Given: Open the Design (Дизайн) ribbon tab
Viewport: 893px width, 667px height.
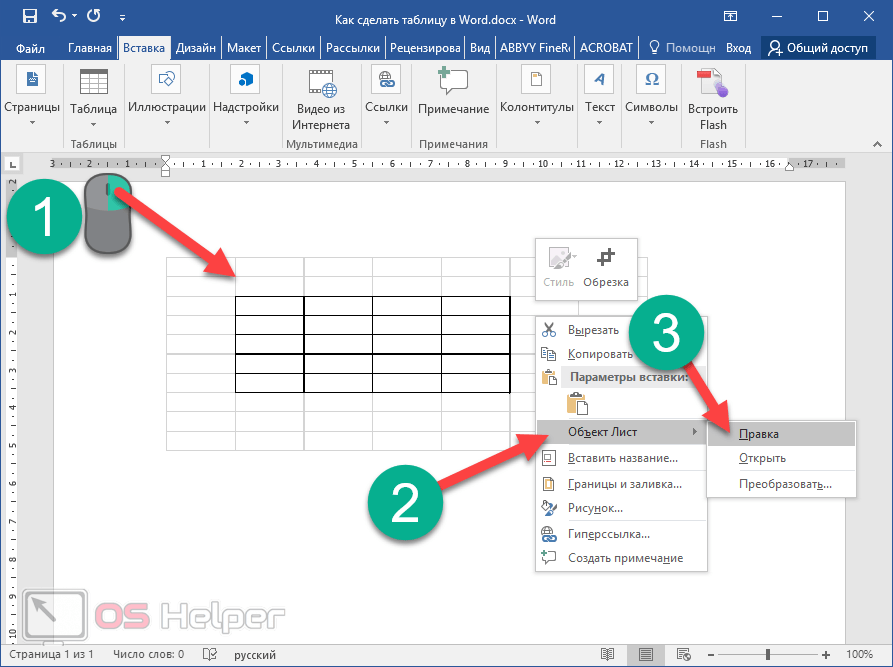Looking at the screenshot, I should coord(196,48).
